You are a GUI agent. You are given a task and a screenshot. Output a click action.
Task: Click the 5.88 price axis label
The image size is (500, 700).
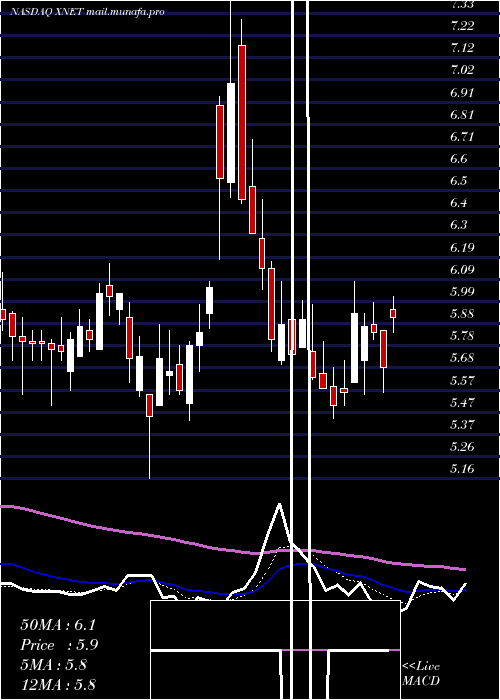click(x=462, y=314)
